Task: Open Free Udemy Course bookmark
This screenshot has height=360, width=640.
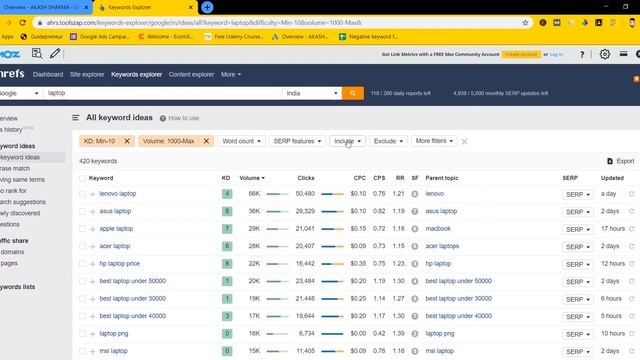Action: coord(234,37)
